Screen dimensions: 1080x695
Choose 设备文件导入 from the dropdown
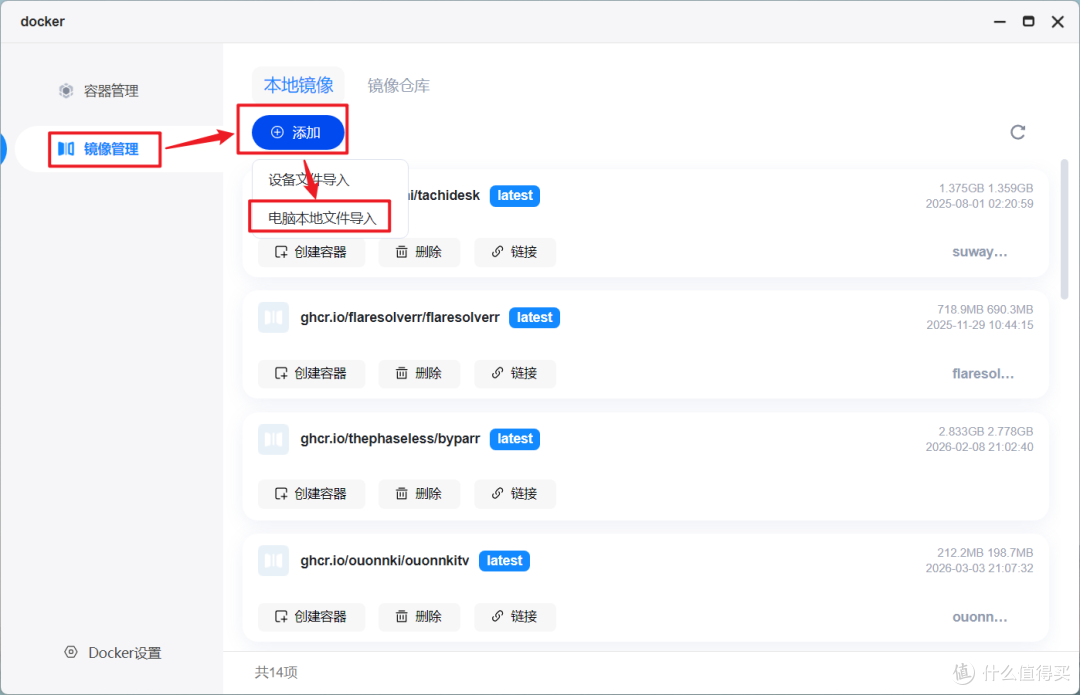309,180
